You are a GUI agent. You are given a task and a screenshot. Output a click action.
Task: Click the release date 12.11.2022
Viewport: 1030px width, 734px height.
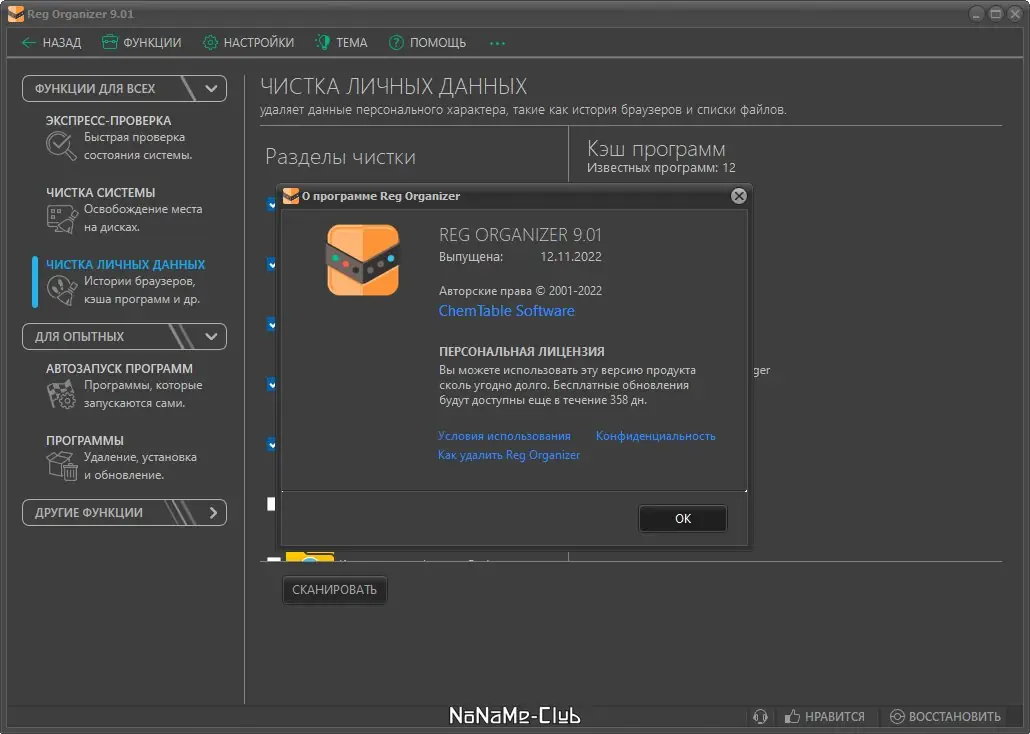point(571,256)
